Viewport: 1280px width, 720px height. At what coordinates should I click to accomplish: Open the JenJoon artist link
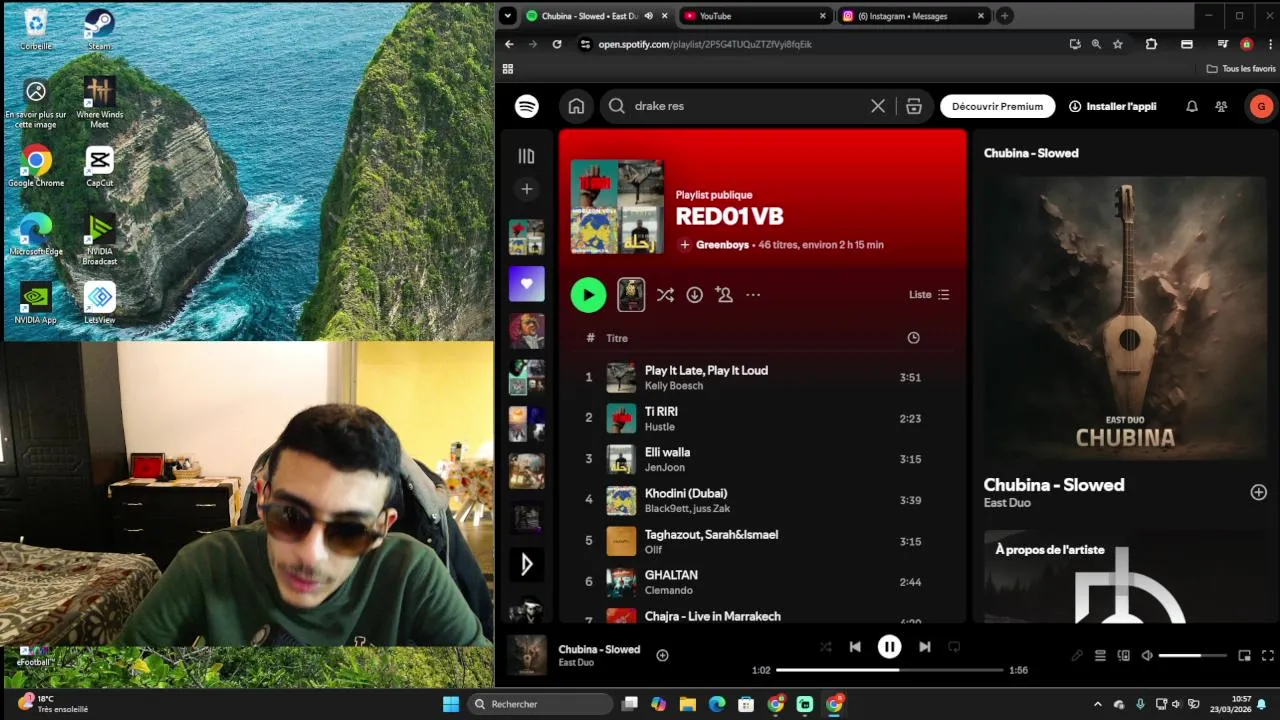pos(665,468)
